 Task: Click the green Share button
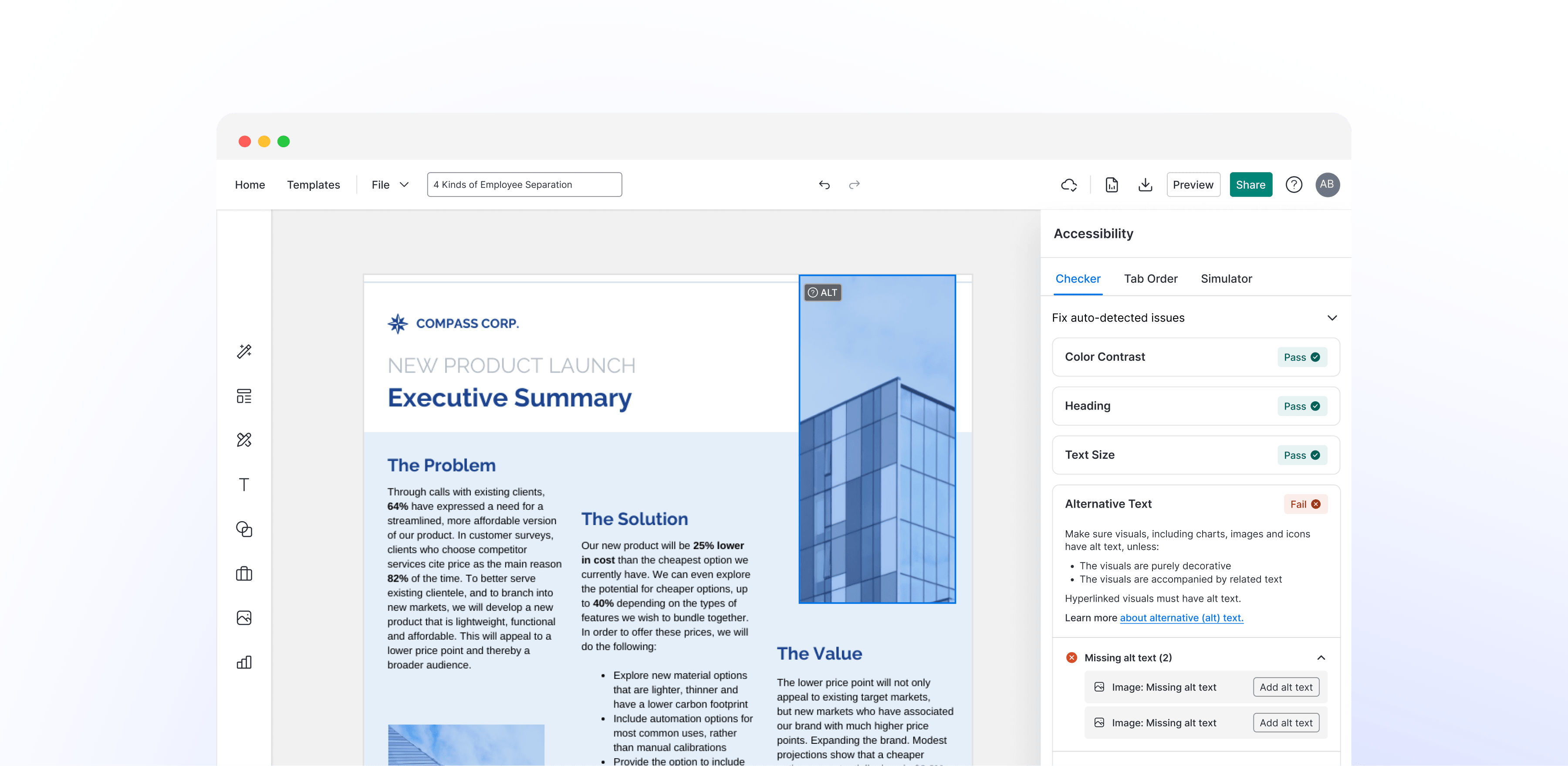click(x=1250, y=184)
